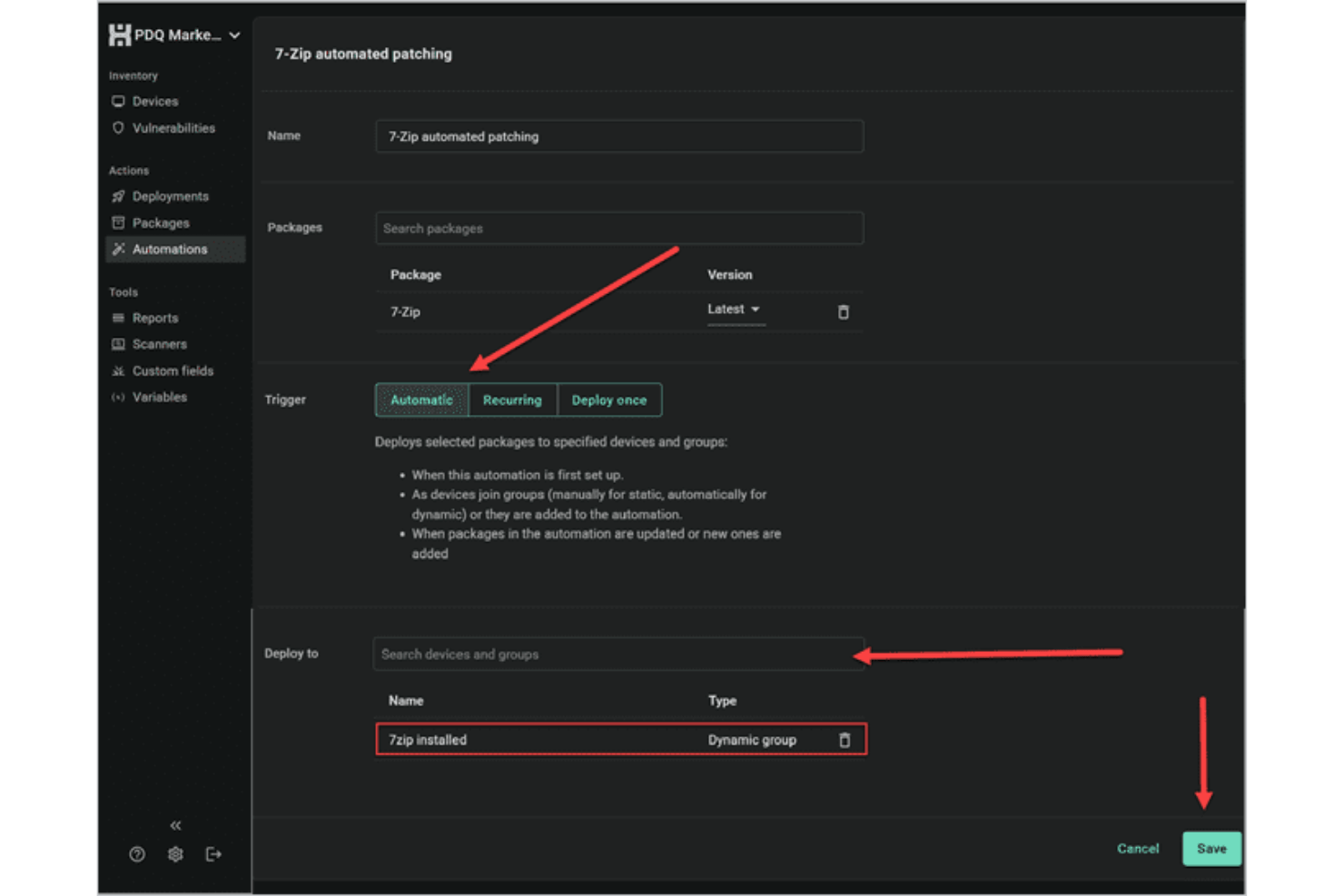Click the Search devices and groups field
The width and height of the screenshot is (1344, 896).
[x=618, y=655]
